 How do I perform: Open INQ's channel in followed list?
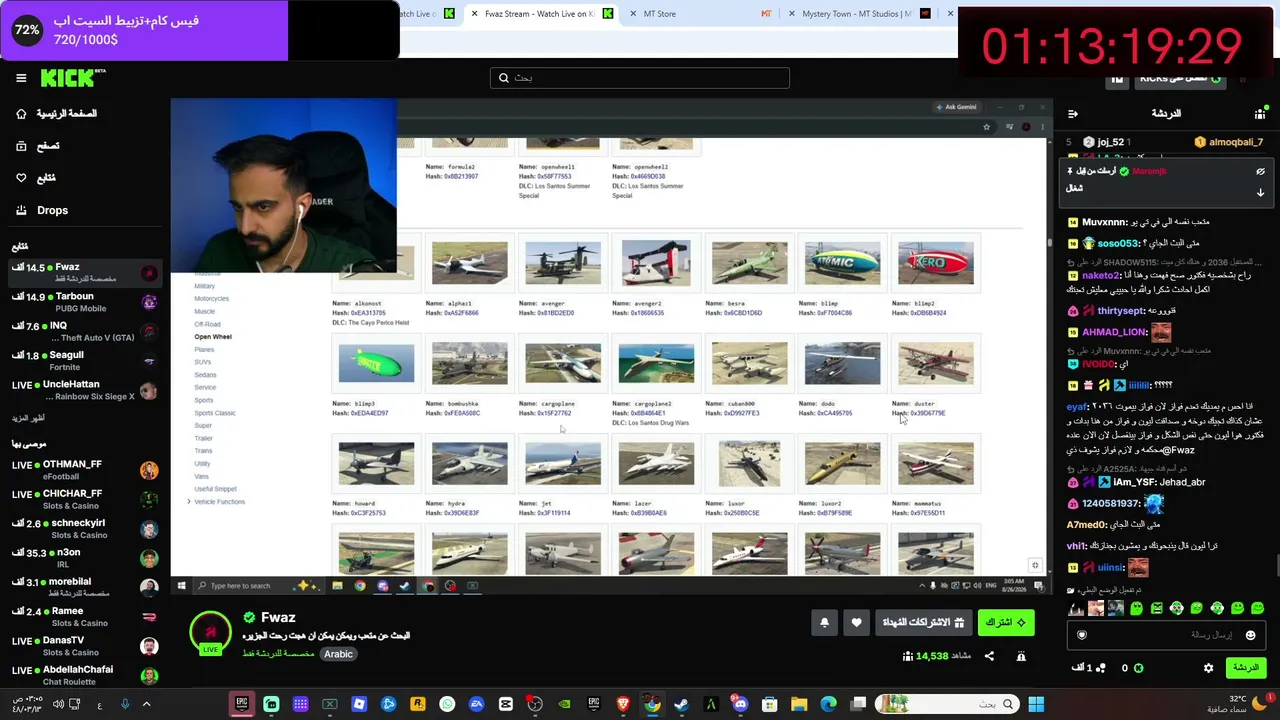pyautogui.click(x=85, y=331)
